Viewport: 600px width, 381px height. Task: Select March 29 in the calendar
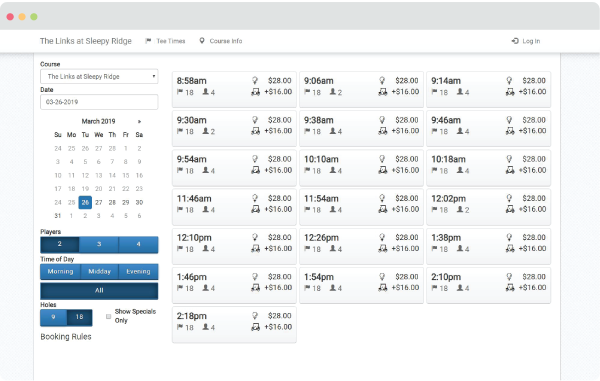pyautogui.click(x=126, y=202)
